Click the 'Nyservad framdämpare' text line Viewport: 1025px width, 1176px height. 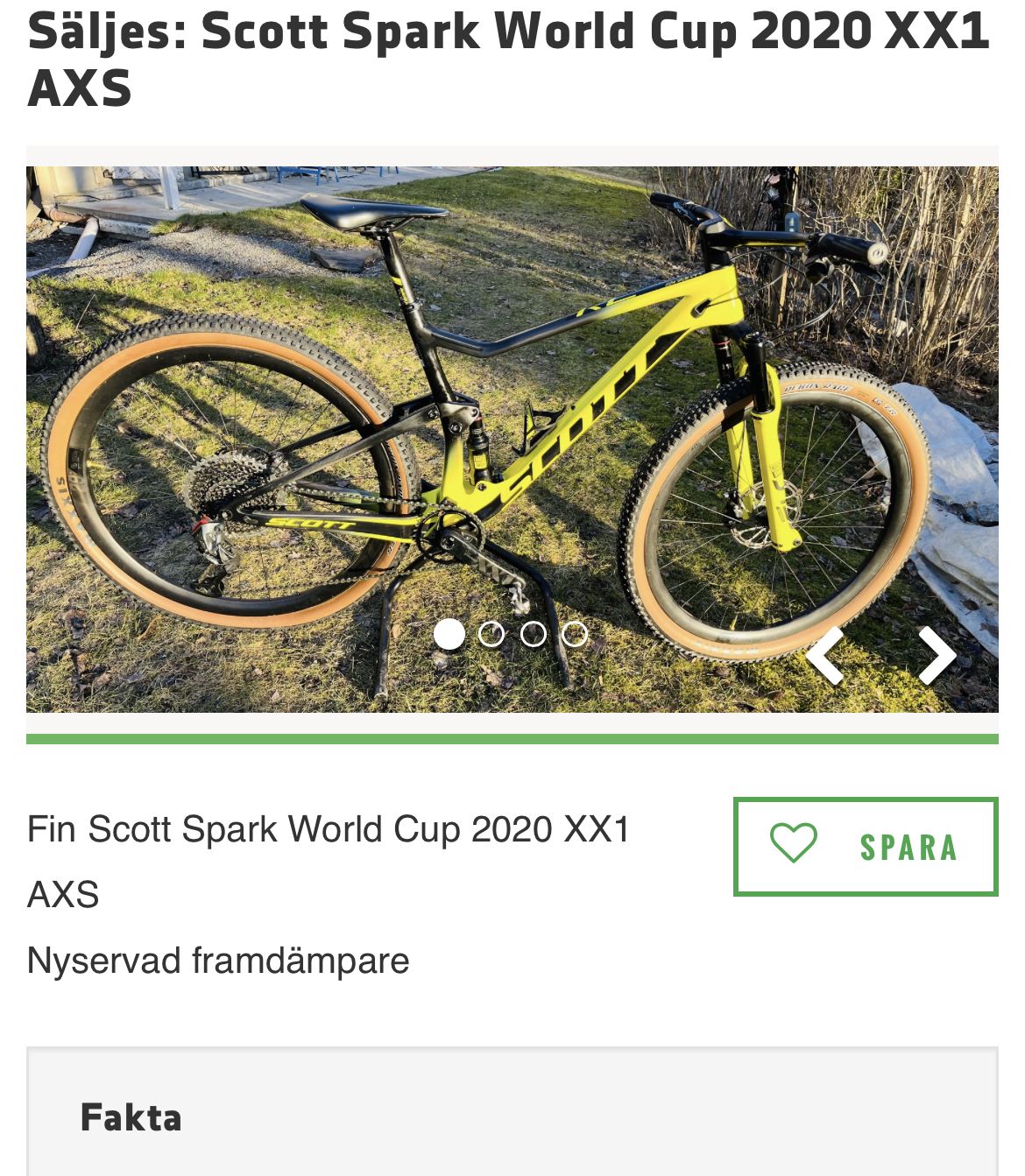coord(218,961)
